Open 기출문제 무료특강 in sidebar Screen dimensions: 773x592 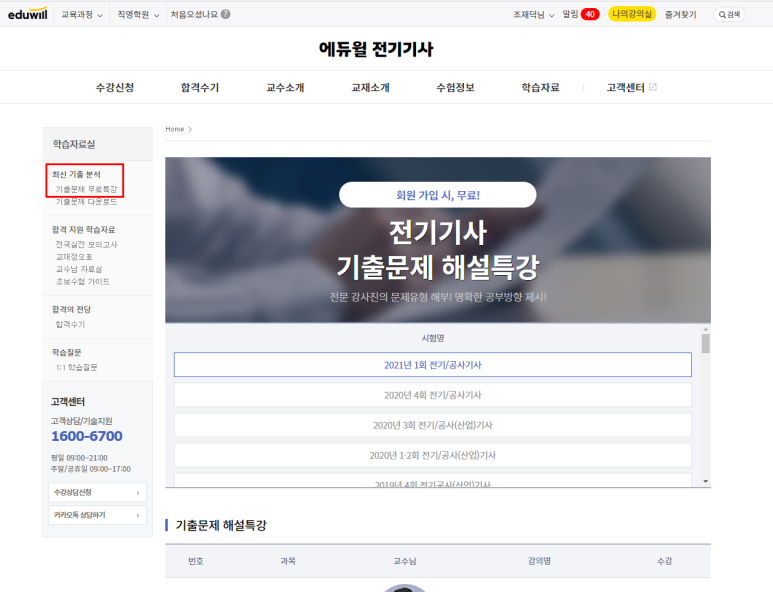(x=86, y=189)
